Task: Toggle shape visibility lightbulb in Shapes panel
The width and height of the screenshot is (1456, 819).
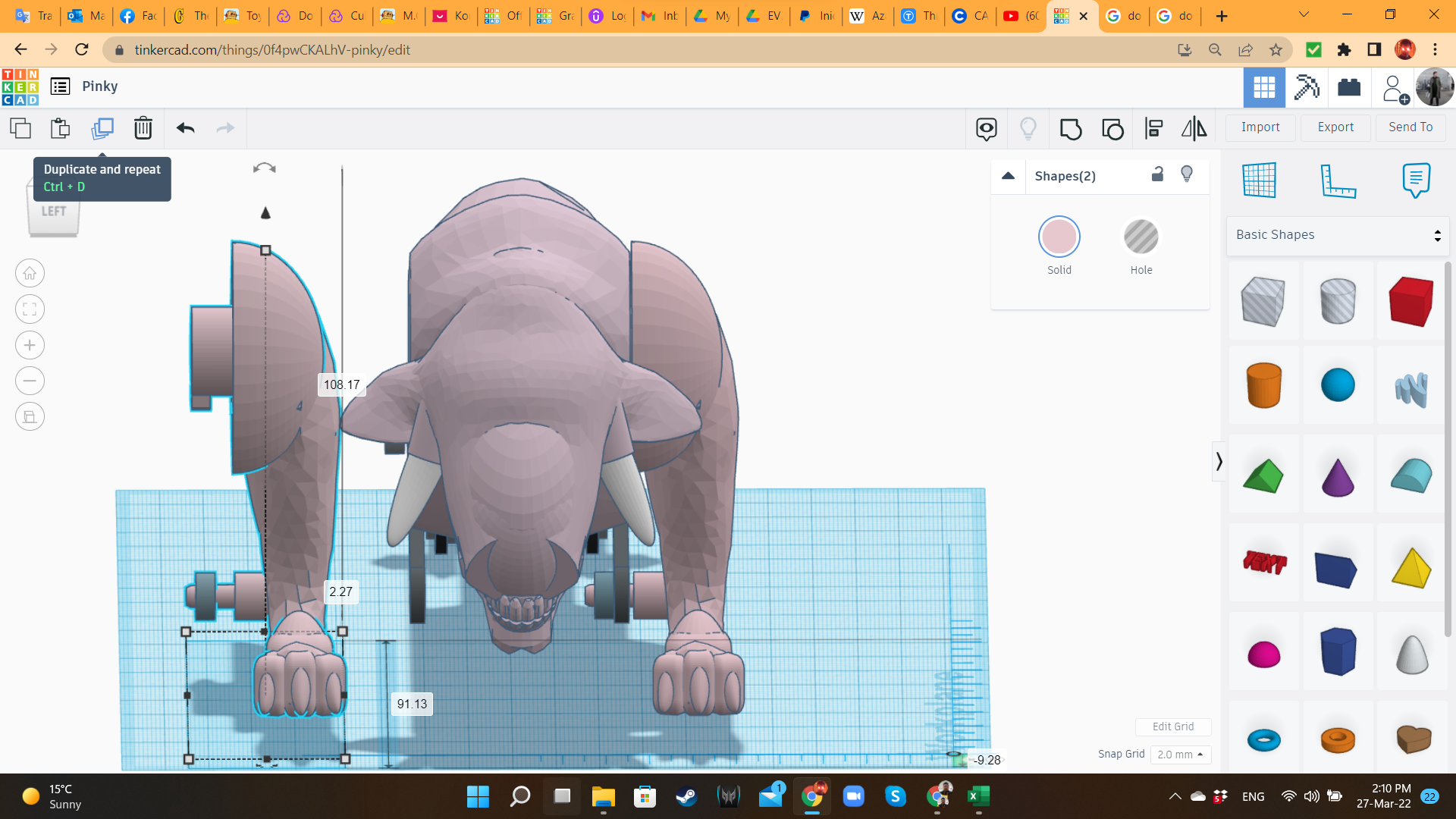Action: tap(1187, 174)
